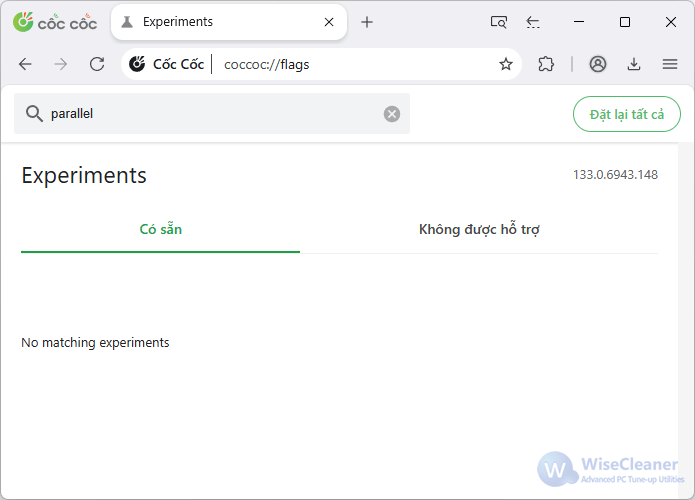The height and width of the screenshot is (500, 695).
Task: Switch to Không được hỗ trợ tab
Action: (479, 229)
